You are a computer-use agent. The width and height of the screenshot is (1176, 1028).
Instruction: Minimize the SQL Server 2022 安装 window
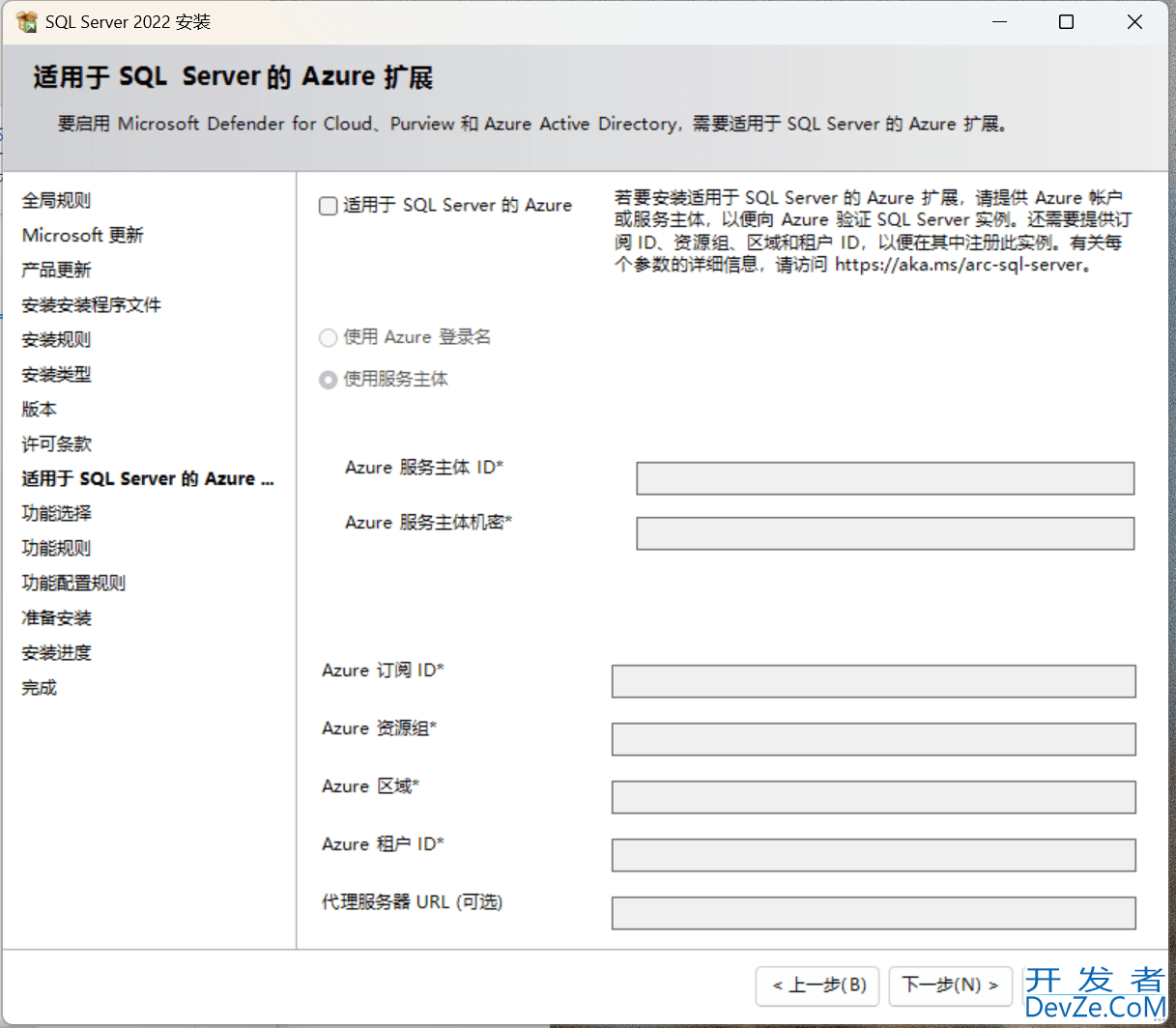tap(999, 21)
